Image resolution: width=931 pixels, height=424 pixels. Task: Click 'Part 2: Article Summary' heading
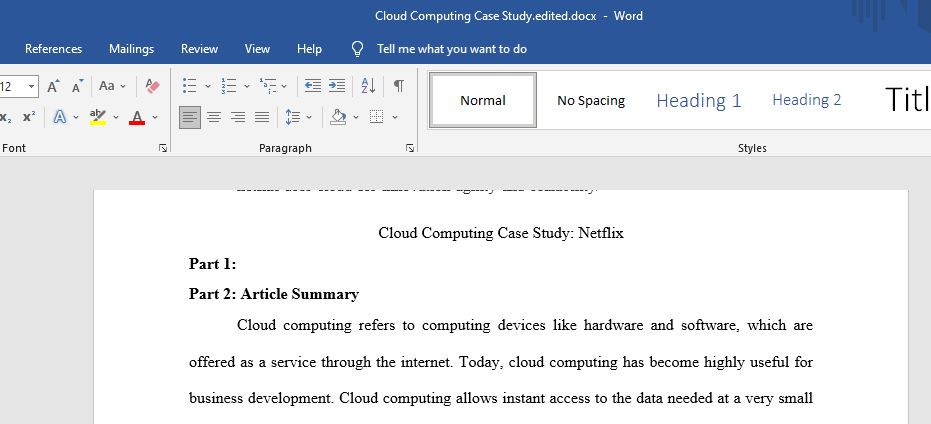click(274, 294)
